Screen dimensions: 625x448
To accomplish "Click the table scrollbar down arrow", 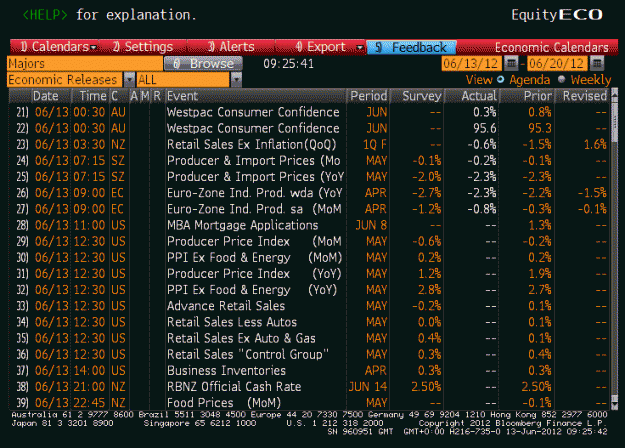I will coord(614,405).
